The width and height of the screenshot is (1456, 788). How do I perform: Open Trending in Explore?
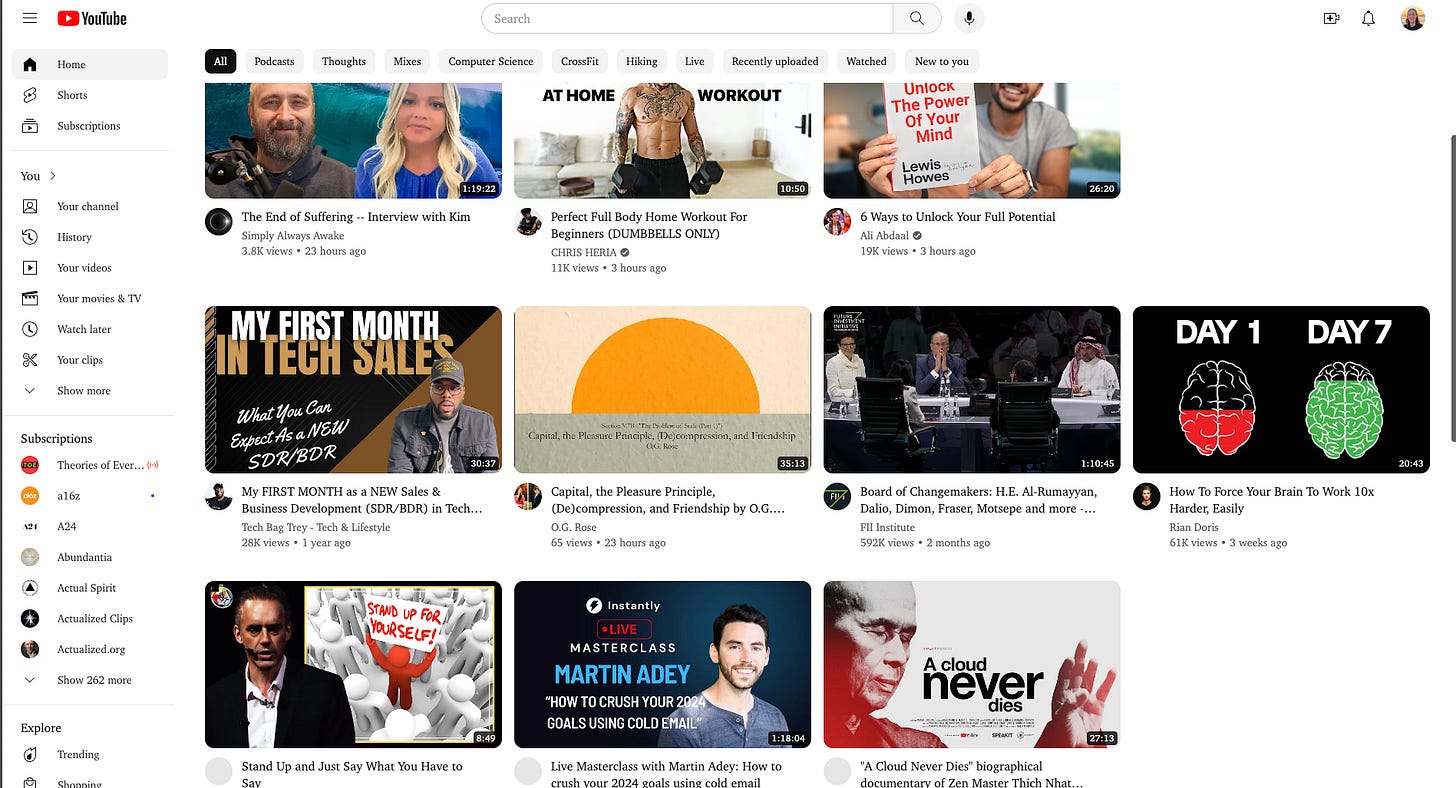89,754
